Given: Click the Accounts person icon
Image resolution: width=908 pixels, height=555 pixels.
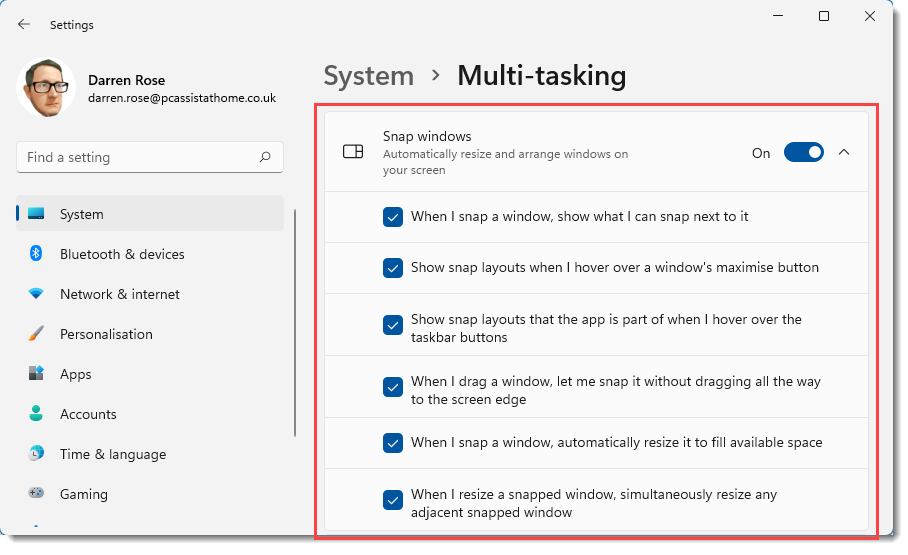Looking at the screenshot, I should coord(36,413).
